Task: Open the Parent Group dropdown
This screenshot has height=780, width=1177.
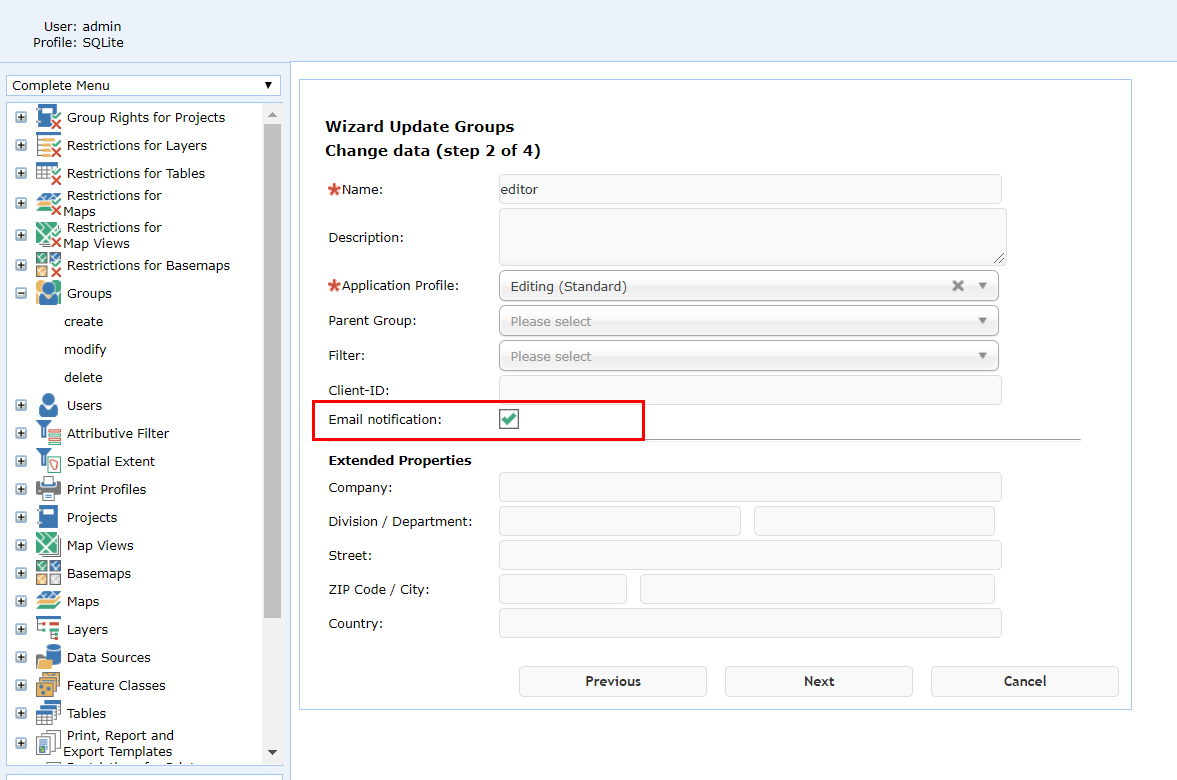Action: [x=748, y=321]
